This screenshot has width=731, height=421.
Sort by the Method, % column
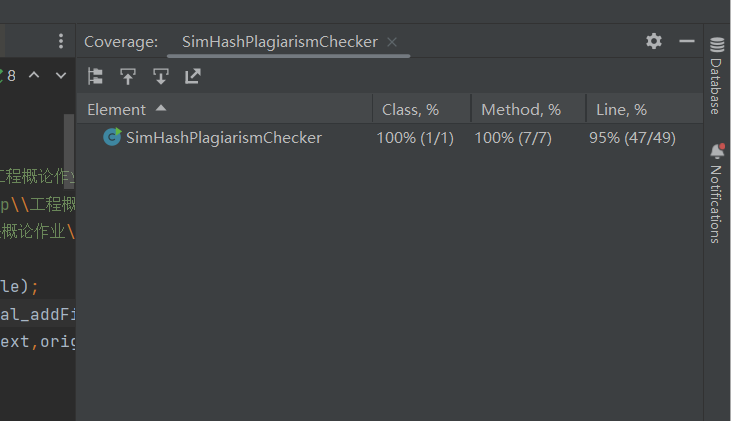(520, 109)
